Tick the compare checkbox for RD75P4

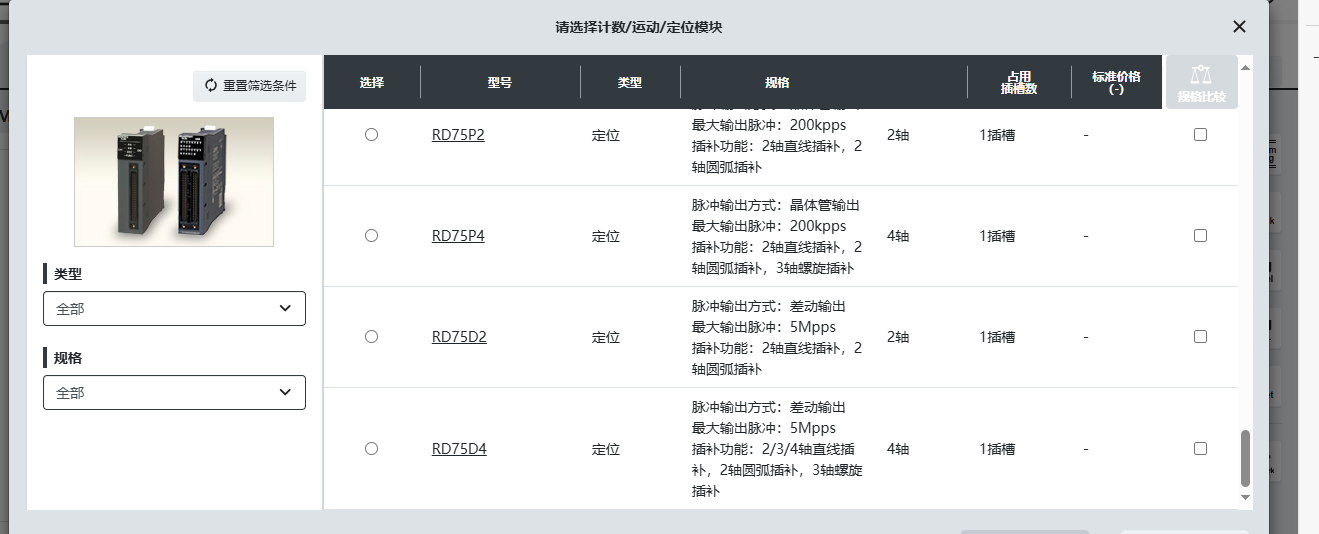1201,236
